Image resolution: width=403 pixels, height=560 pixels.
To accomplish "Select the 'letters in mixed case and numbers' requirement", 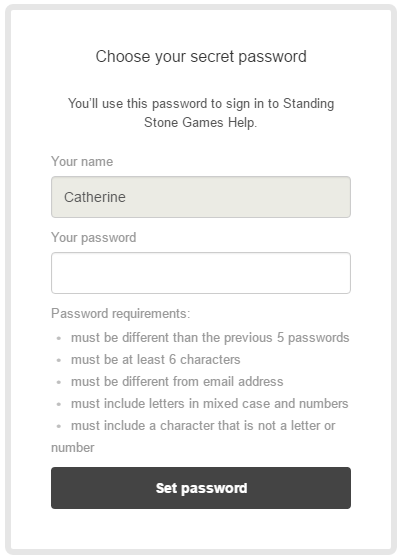I will point(209,404).
